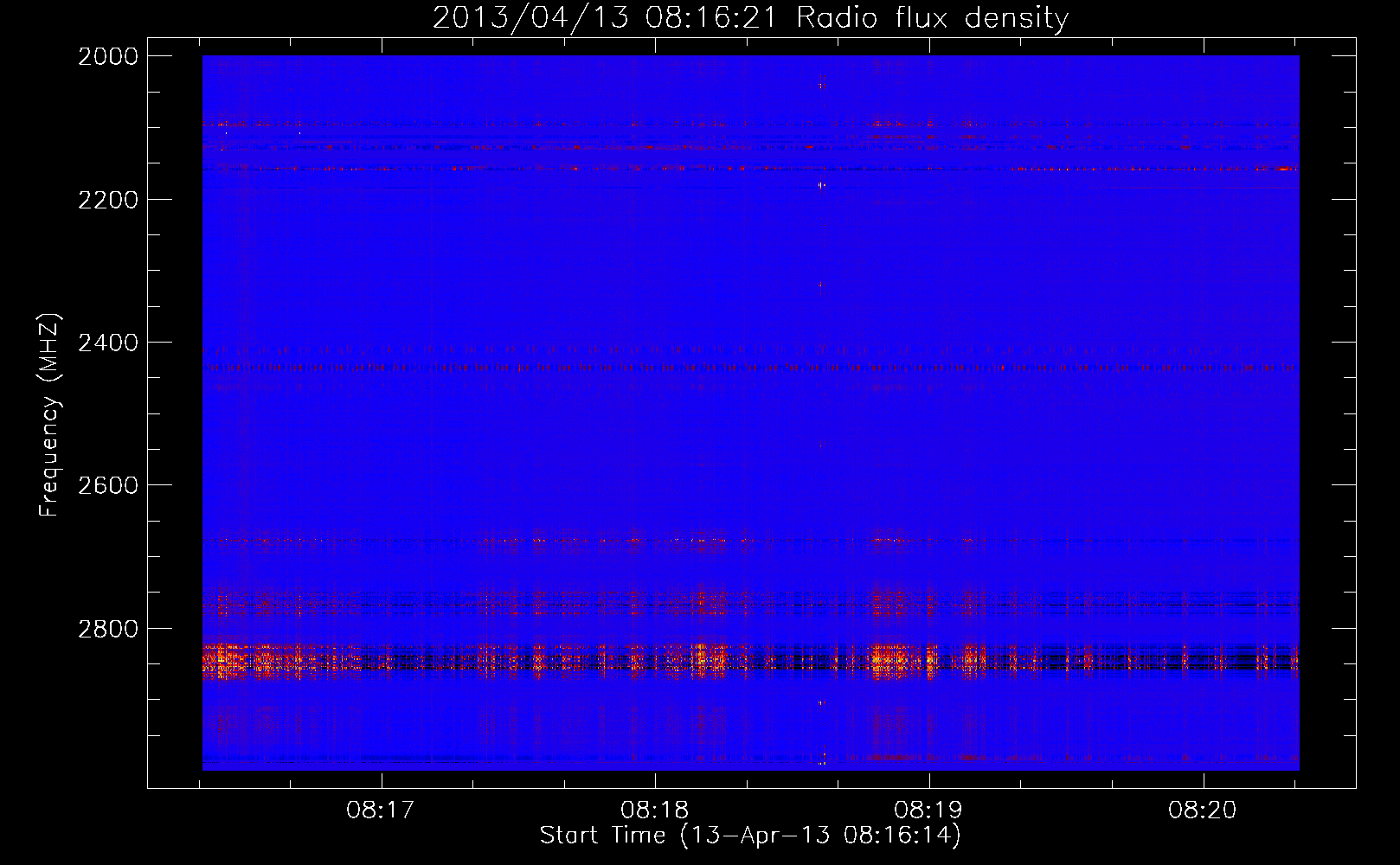Click the 'Start Time (13-Apr-13 08:16:14)' label
The height and width of the screenshot is (865, 1400).
[x=750, y=836]
